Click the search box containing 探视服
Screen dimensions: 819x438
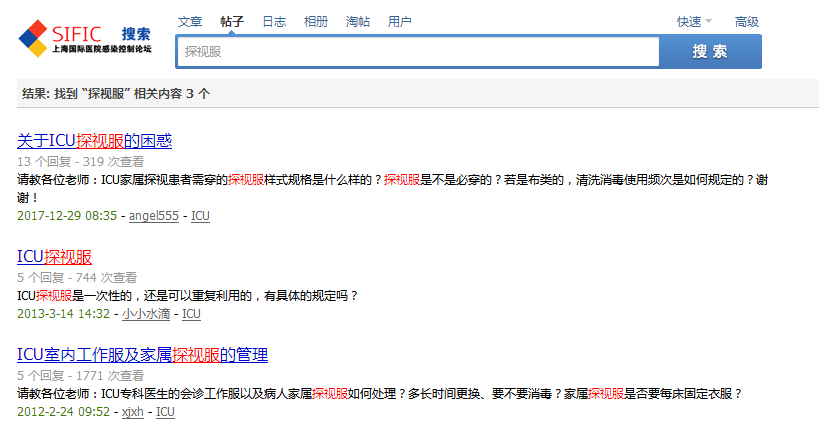pos(417,52)
